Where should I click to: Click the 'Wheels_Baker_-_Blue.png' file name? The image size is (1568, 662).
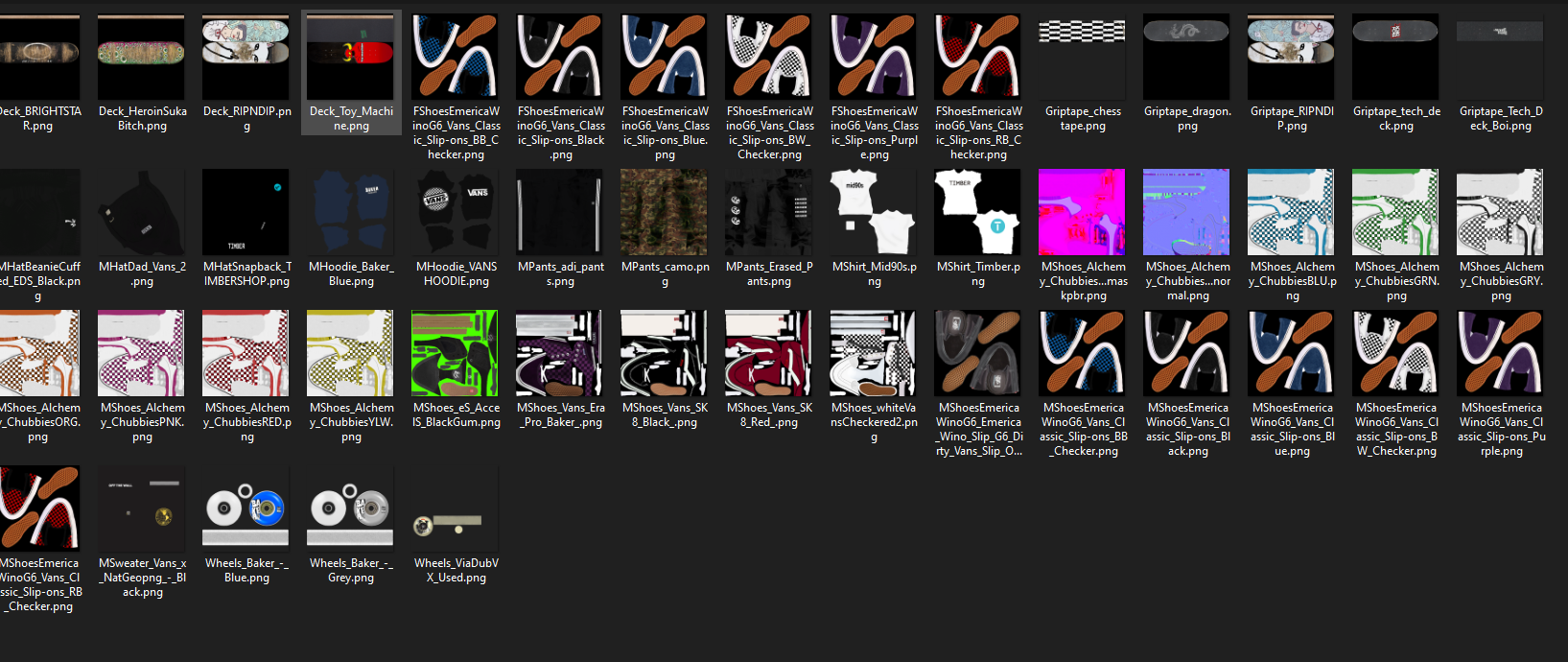(x=246, y=570)
